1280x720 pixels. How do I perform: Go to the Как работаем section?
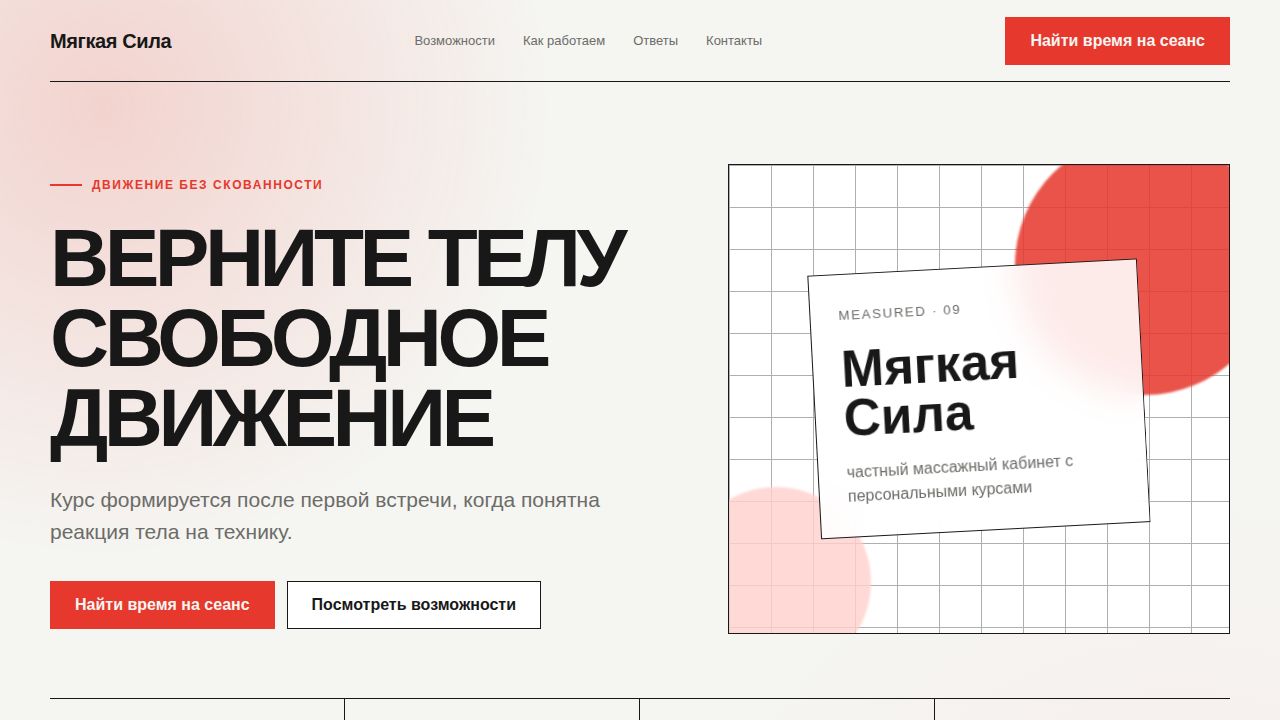point(564,41)
